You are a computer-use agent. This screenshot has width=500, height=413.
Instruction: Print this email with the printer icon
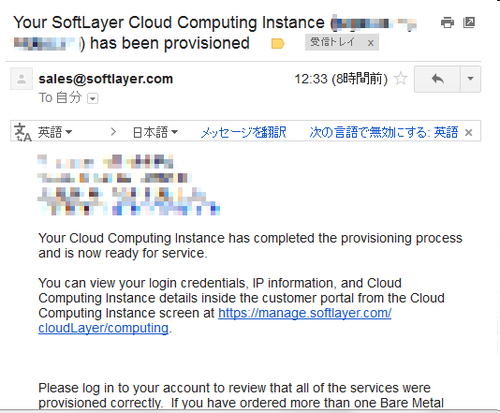447,23
